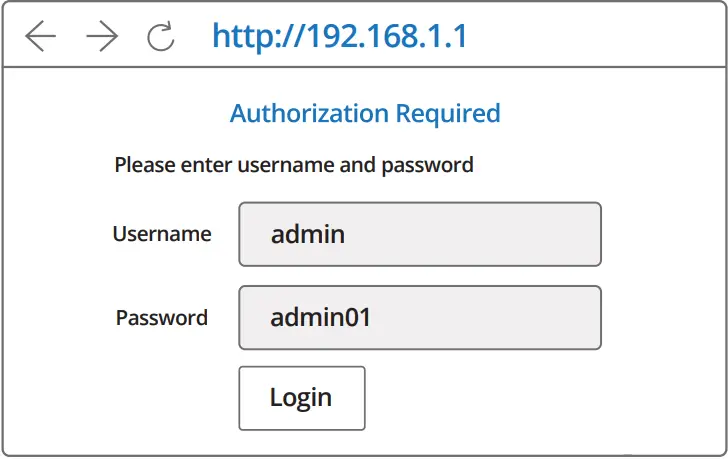The height and width of the screenshot is (459, 728).
Task: Click the "Username" field label
Action: point(162,234)
